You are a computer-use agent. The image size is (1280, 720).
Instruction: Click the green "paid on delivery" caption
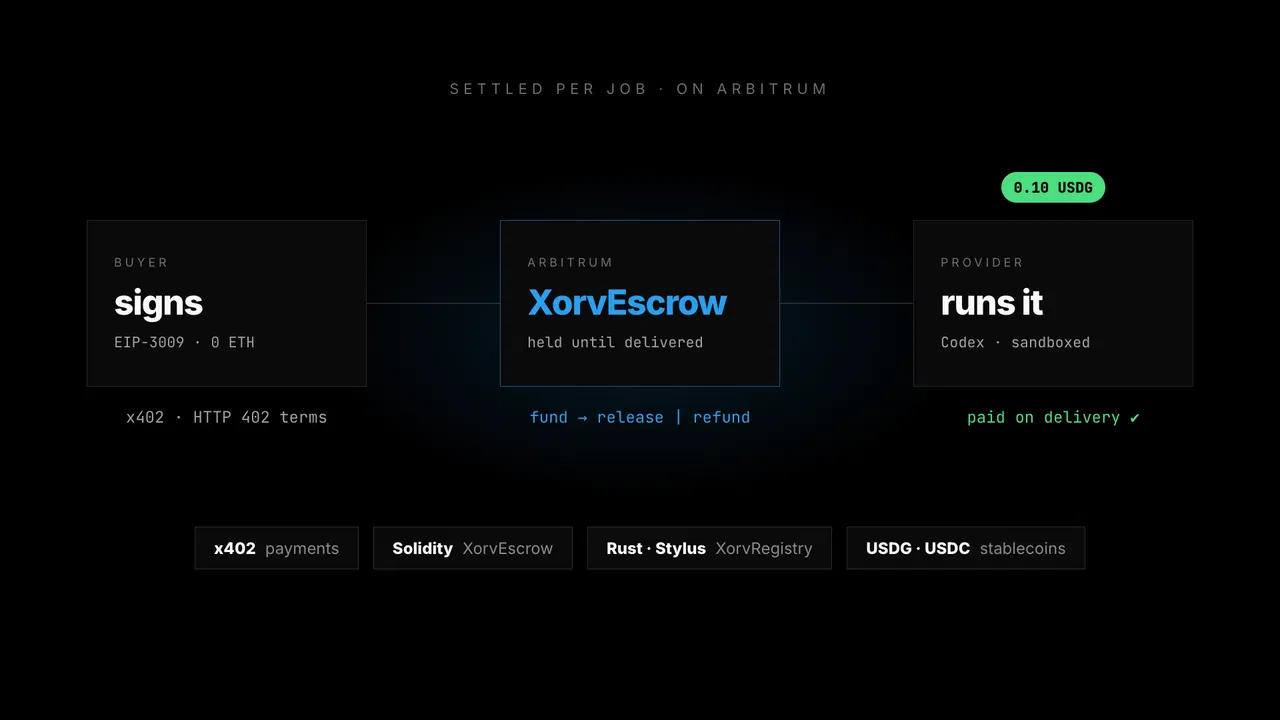1053,417
